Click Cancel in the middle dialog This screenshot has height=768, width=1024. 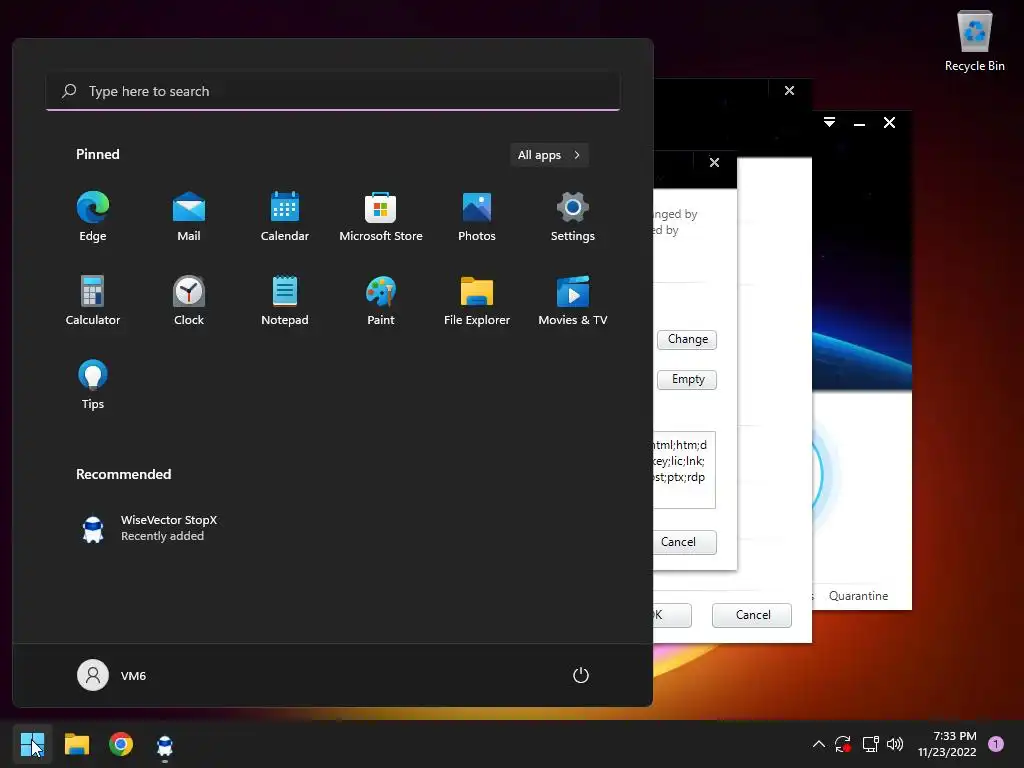(x=752, y=615)
